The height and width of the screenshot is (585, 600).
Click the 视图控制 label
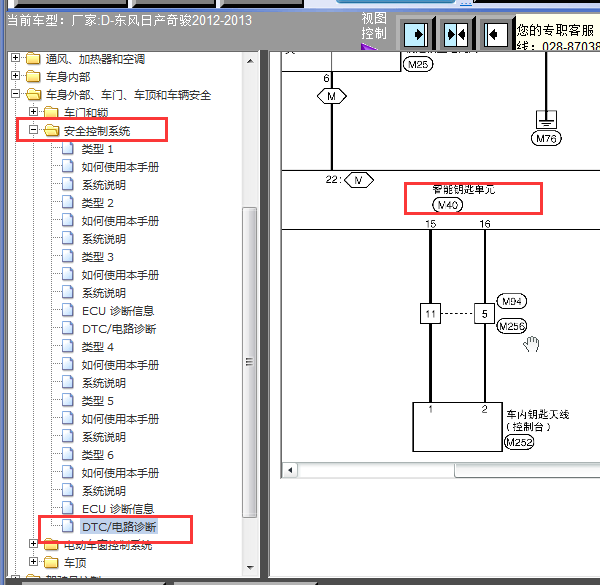click(x=374, y=26)
